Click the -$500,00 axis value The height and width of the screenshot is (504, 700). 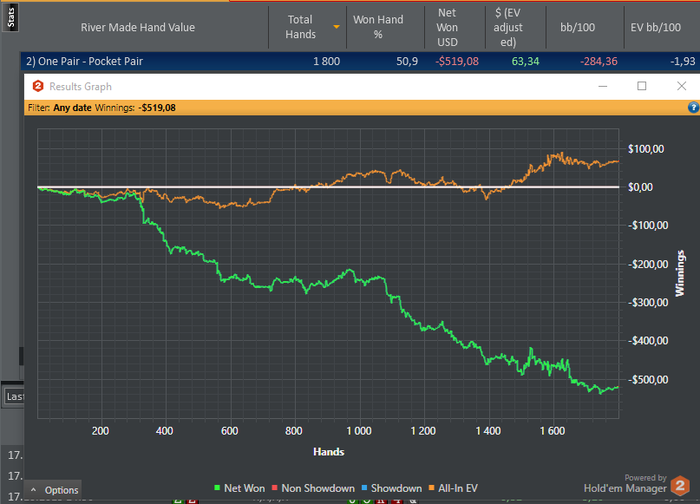pos(648,380)
